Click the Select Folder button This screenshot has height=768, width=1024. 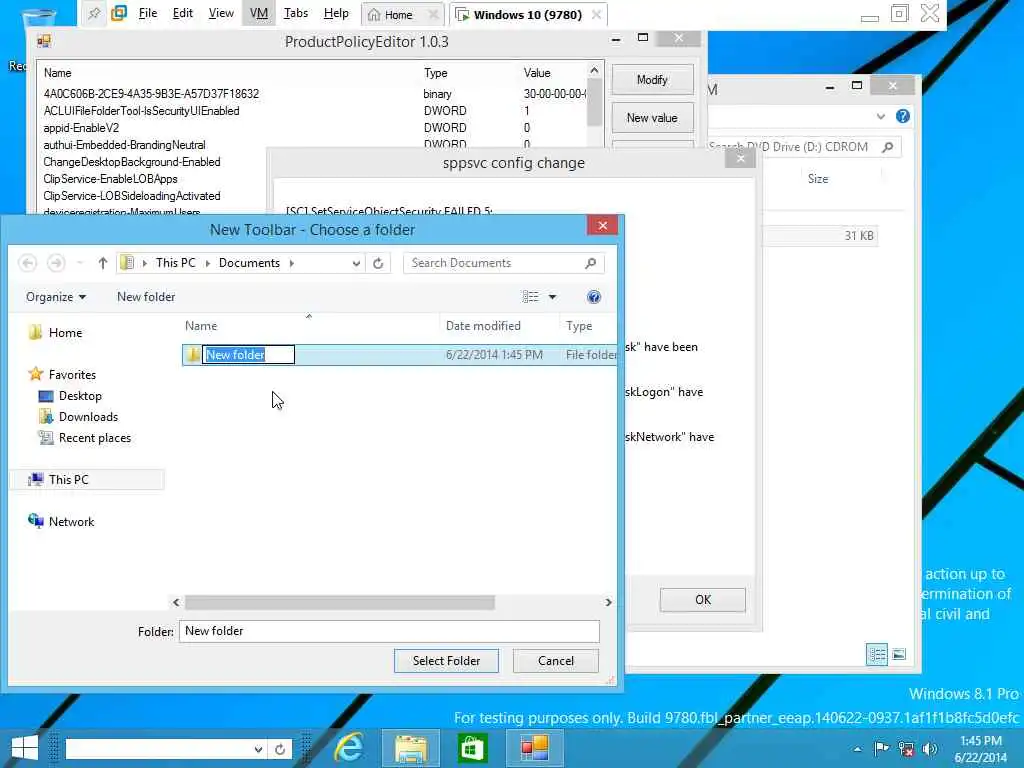tap(446, 661)
